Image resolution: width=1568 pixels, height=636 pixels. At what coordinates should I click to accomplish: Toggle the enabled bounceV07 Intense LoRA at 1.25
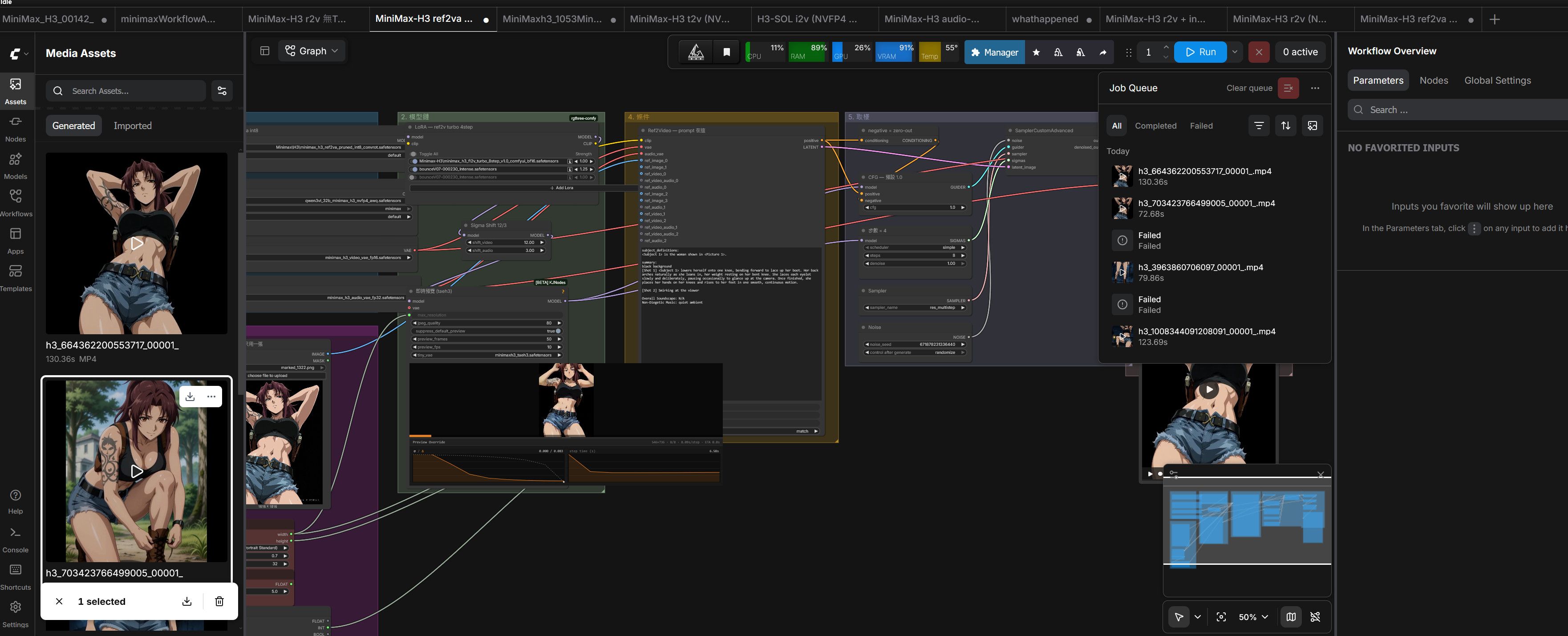[414, 169]
